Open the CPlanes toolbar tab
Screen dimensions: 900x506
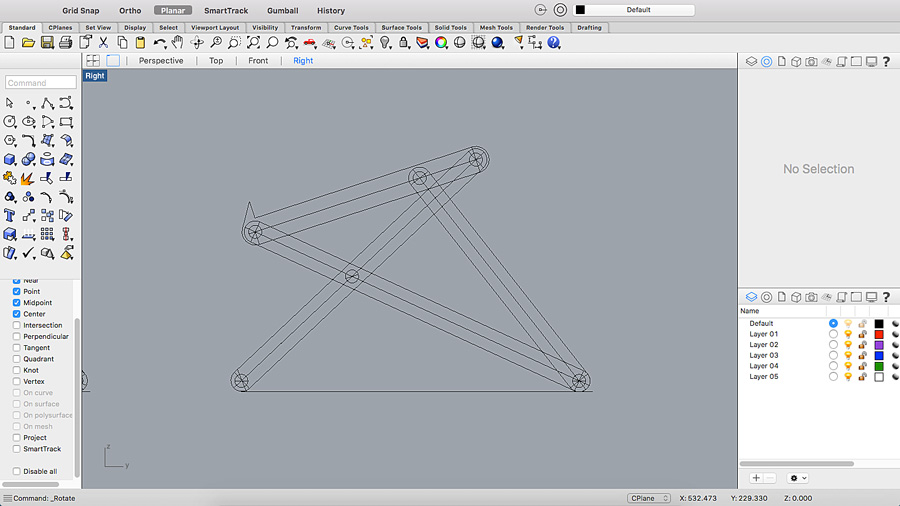[60, 28]
